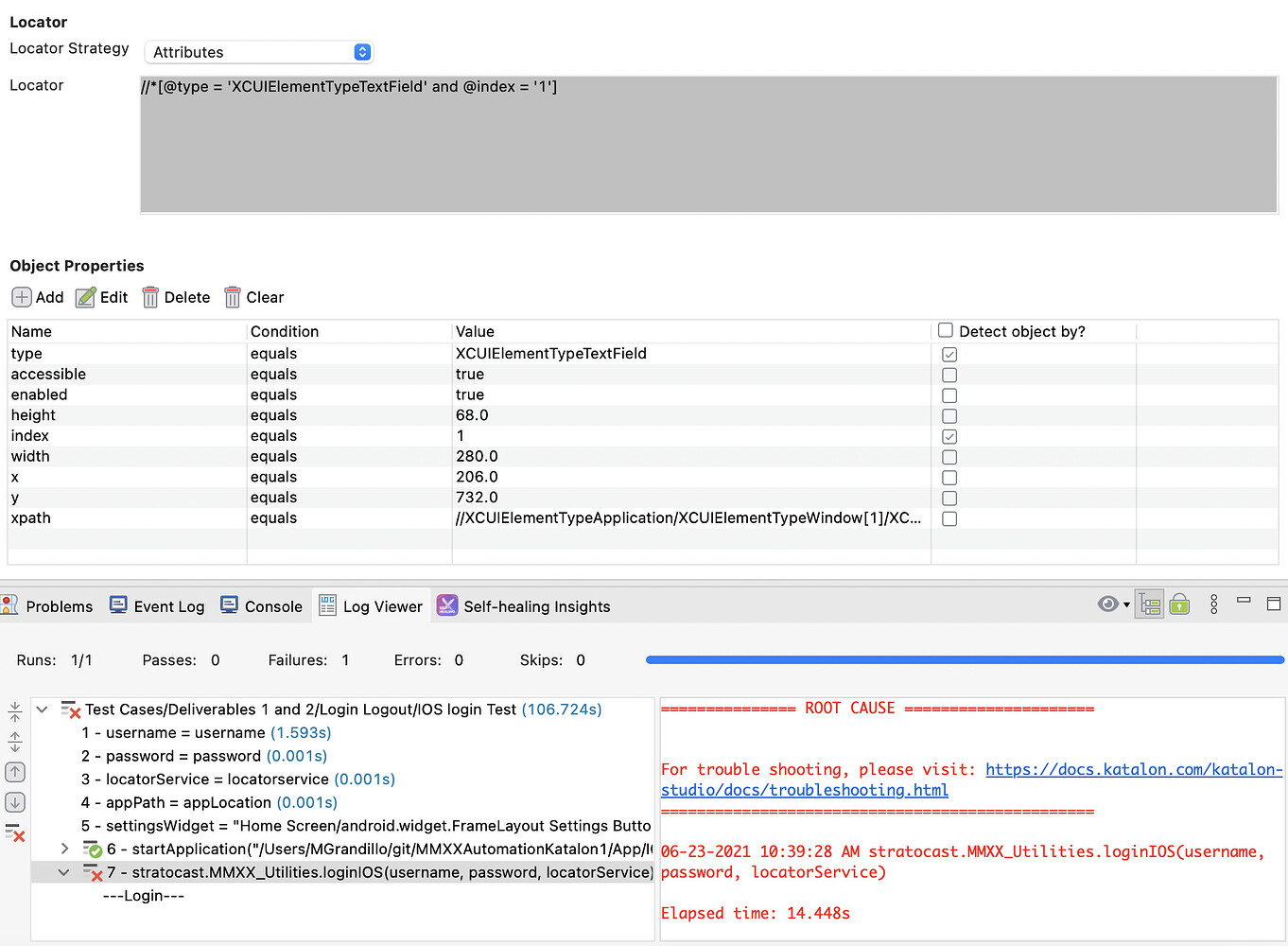Click inside the Locator text area

[x=707, y=142]
